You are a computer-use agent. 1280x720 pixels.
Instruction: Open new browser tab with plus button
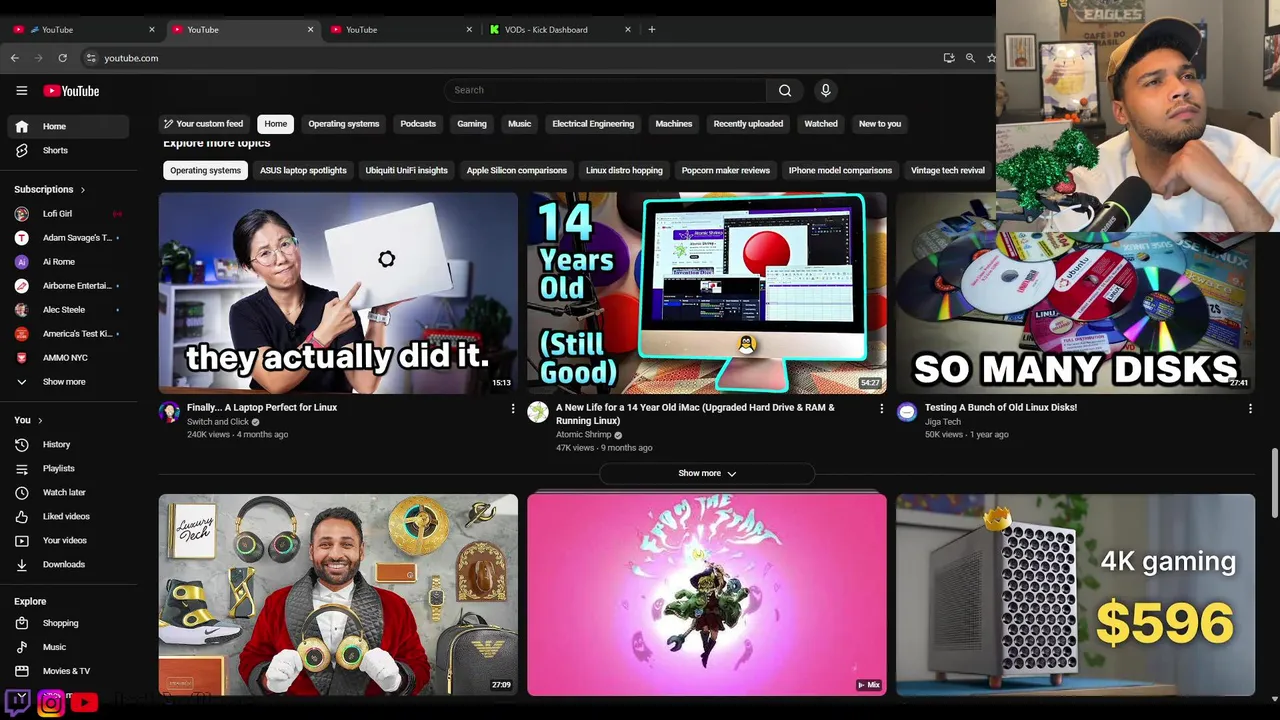pos(651,29)
